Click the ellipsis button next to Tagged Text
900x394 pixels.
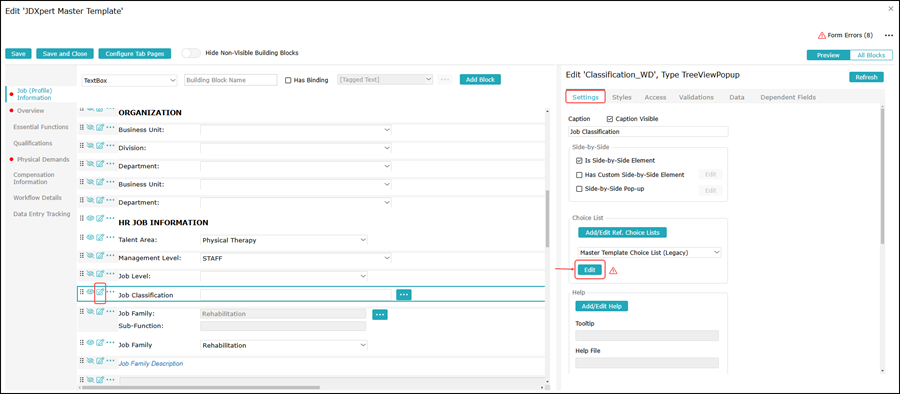(444, 80)
